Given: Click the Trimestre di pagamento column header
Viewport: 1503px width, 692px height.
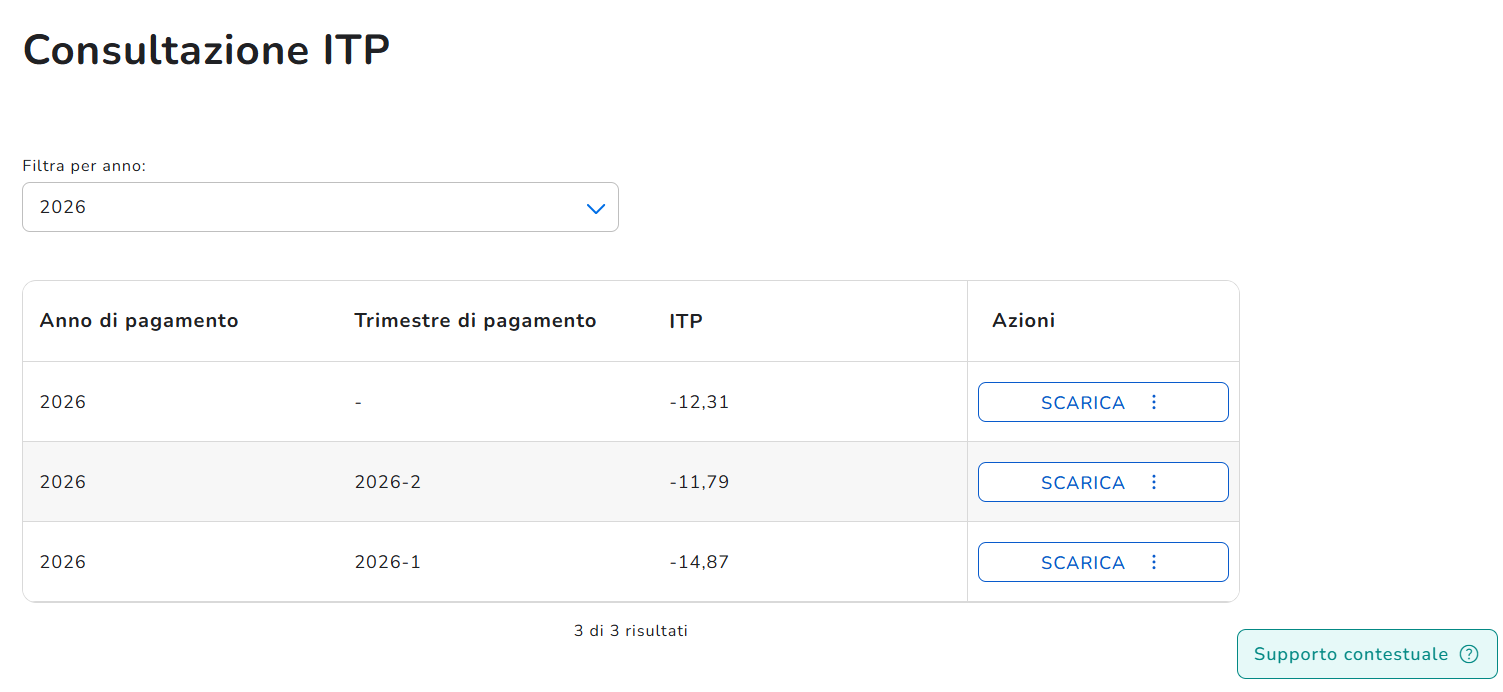Looking at the screenshot, I should click(x=475, y=321).
